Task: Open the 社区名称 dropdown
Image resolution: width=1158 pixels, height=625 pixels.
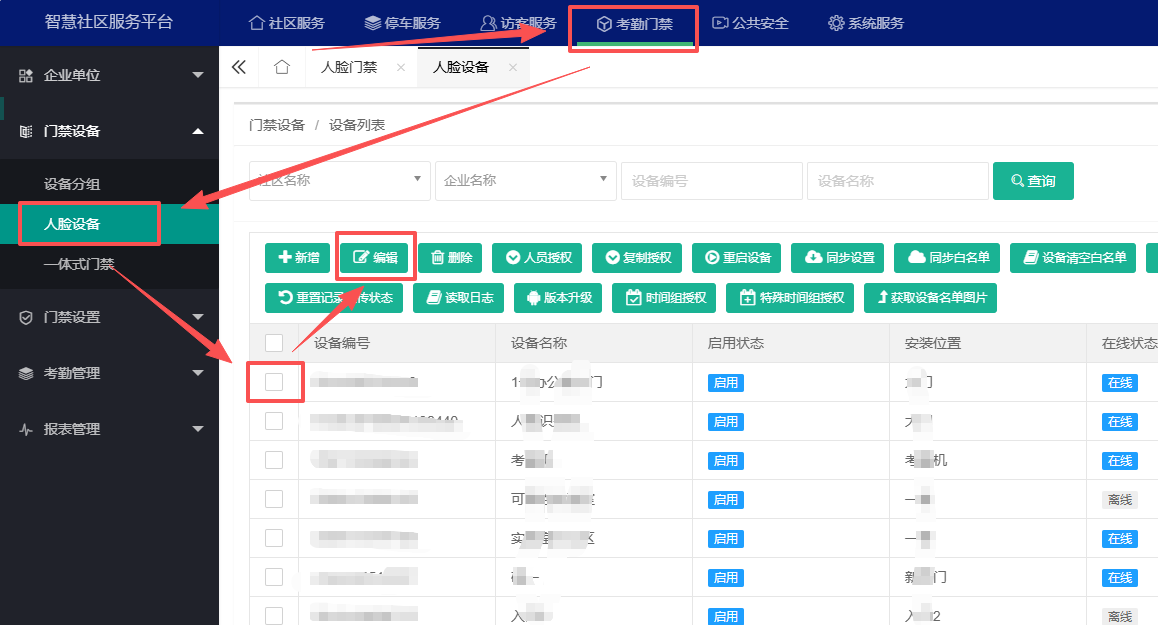Action: point(340,181)
